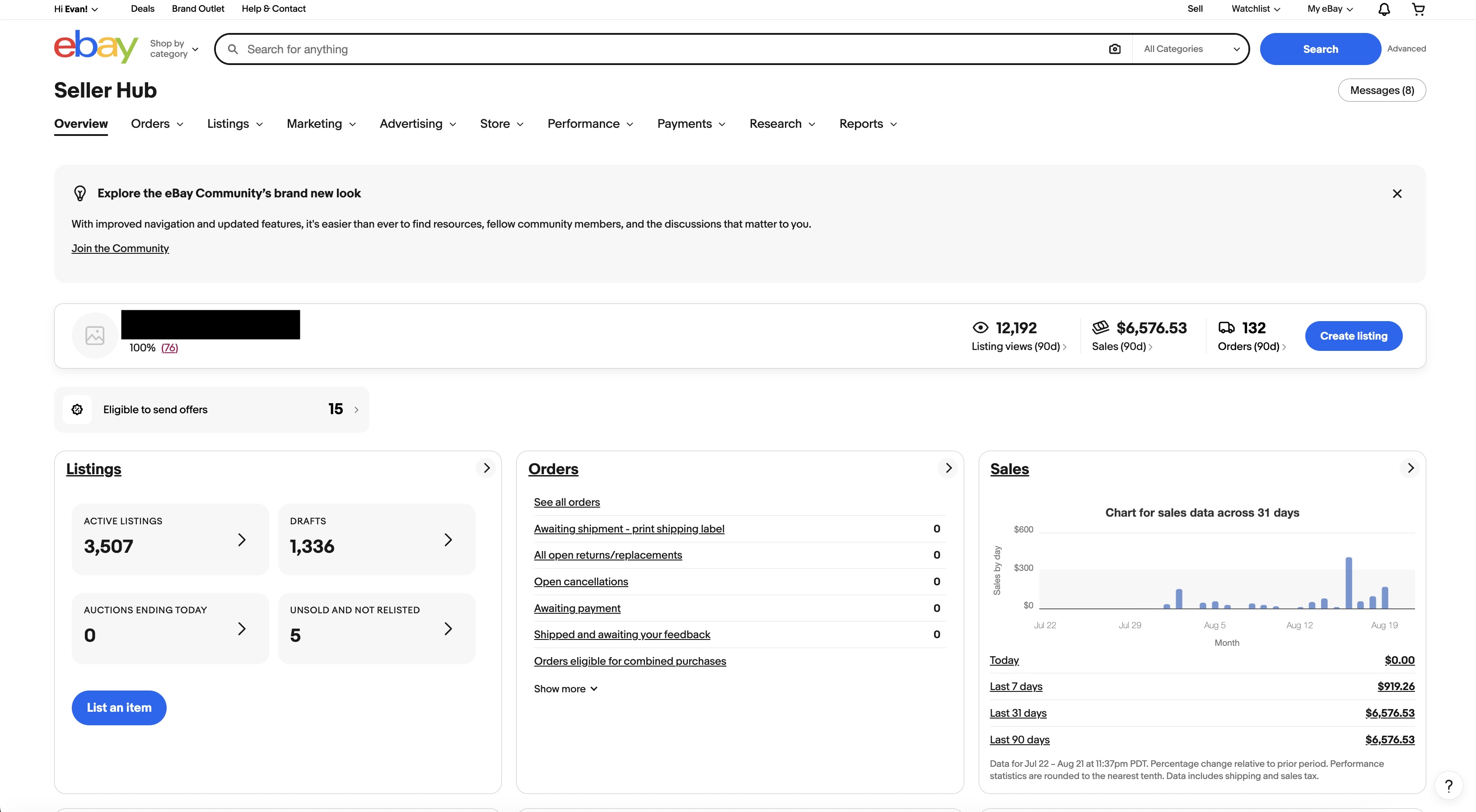The height and width of the screenshot is (812, 1476).
Task: Click the Eligible to send offers badge icon
Action: [x=77, y=409]
